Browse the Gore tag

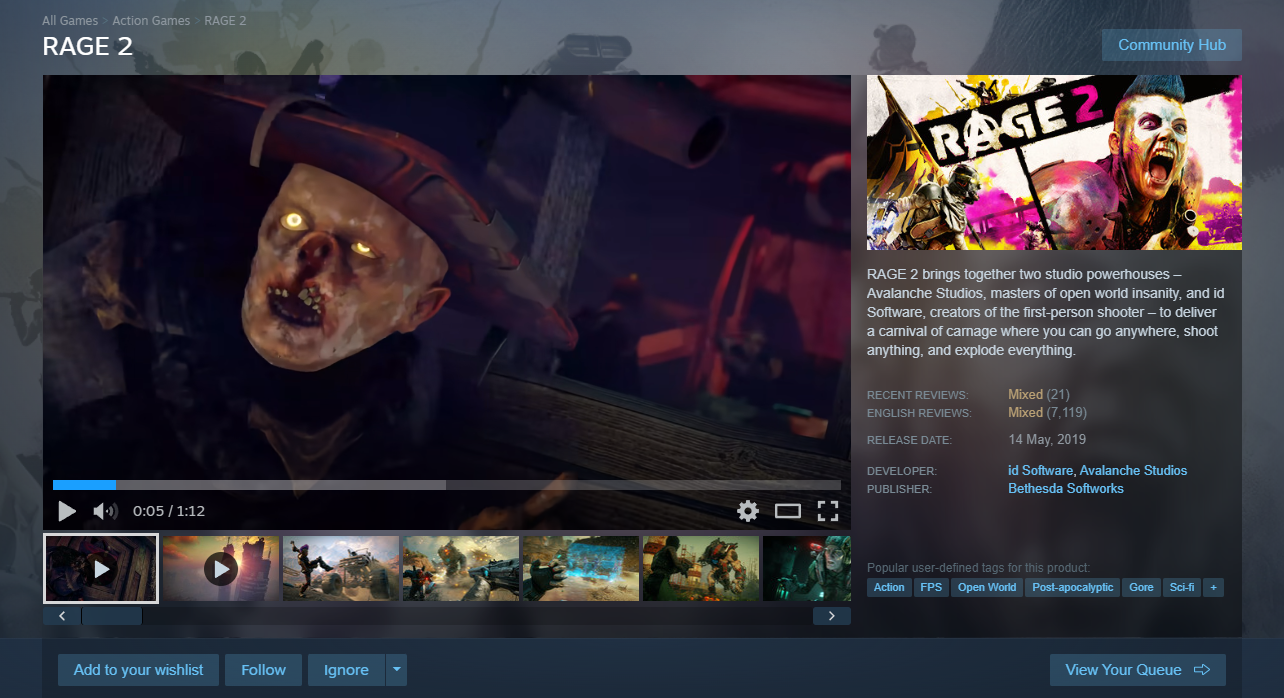pyautogui.click(x=1141, y=588)
